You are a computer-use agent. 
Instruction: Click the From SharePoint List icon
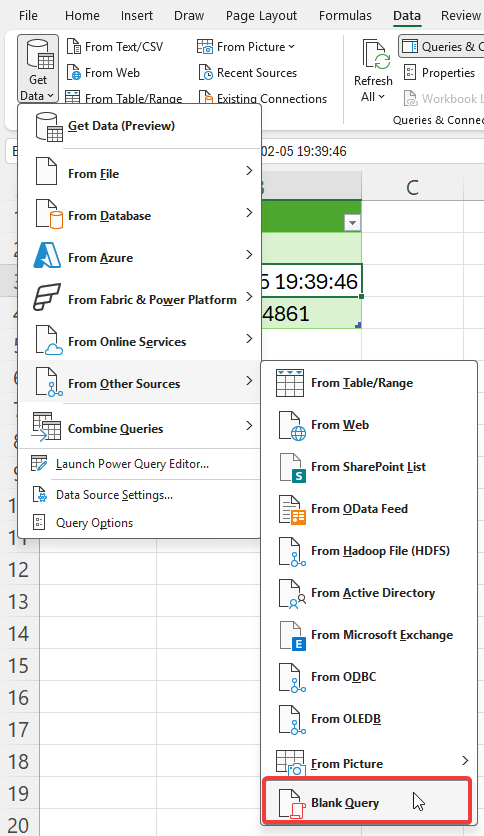[292, 468]
